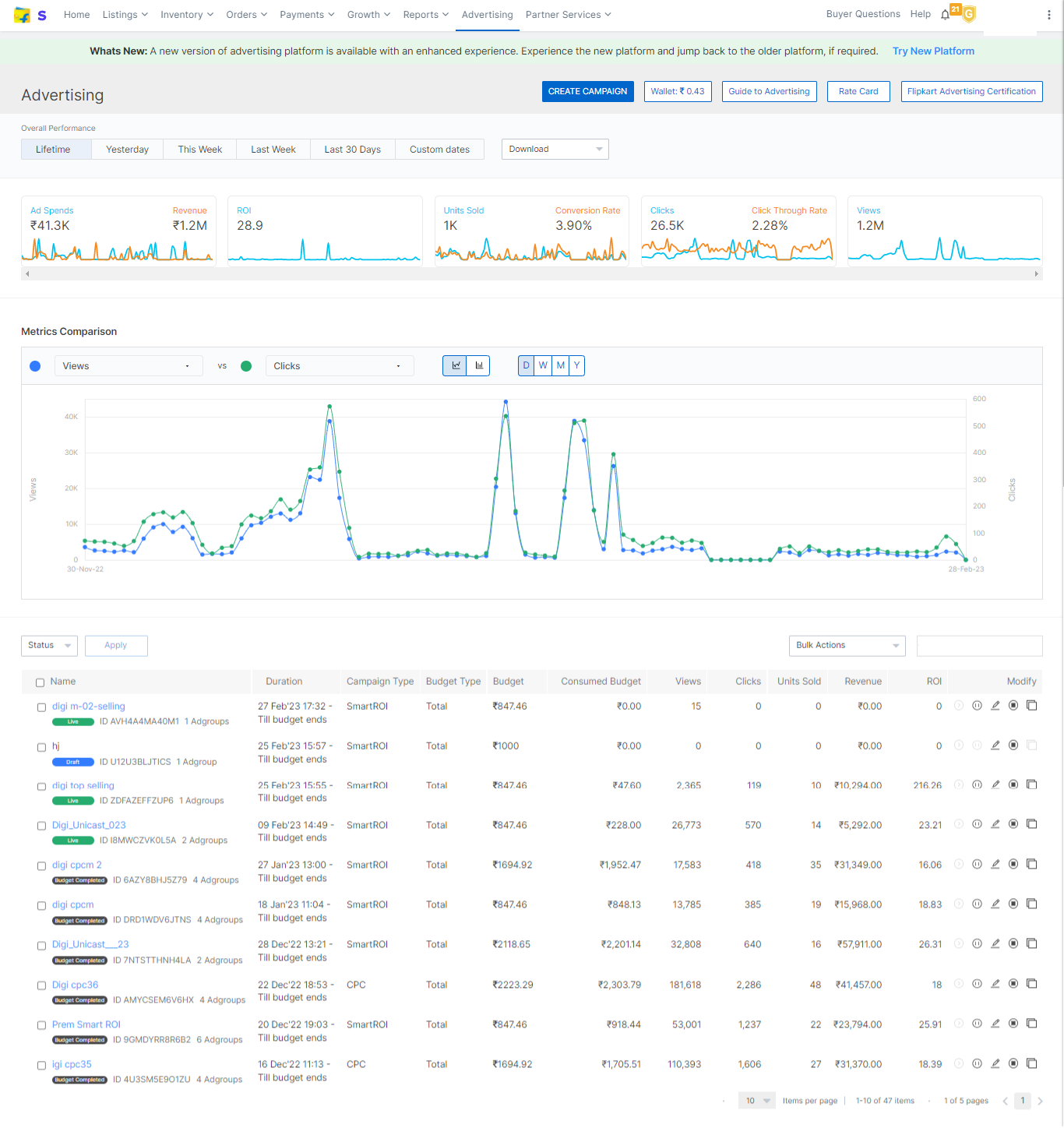Expand the Listings menu
1064x1128 pixels.
pos(125,15)
